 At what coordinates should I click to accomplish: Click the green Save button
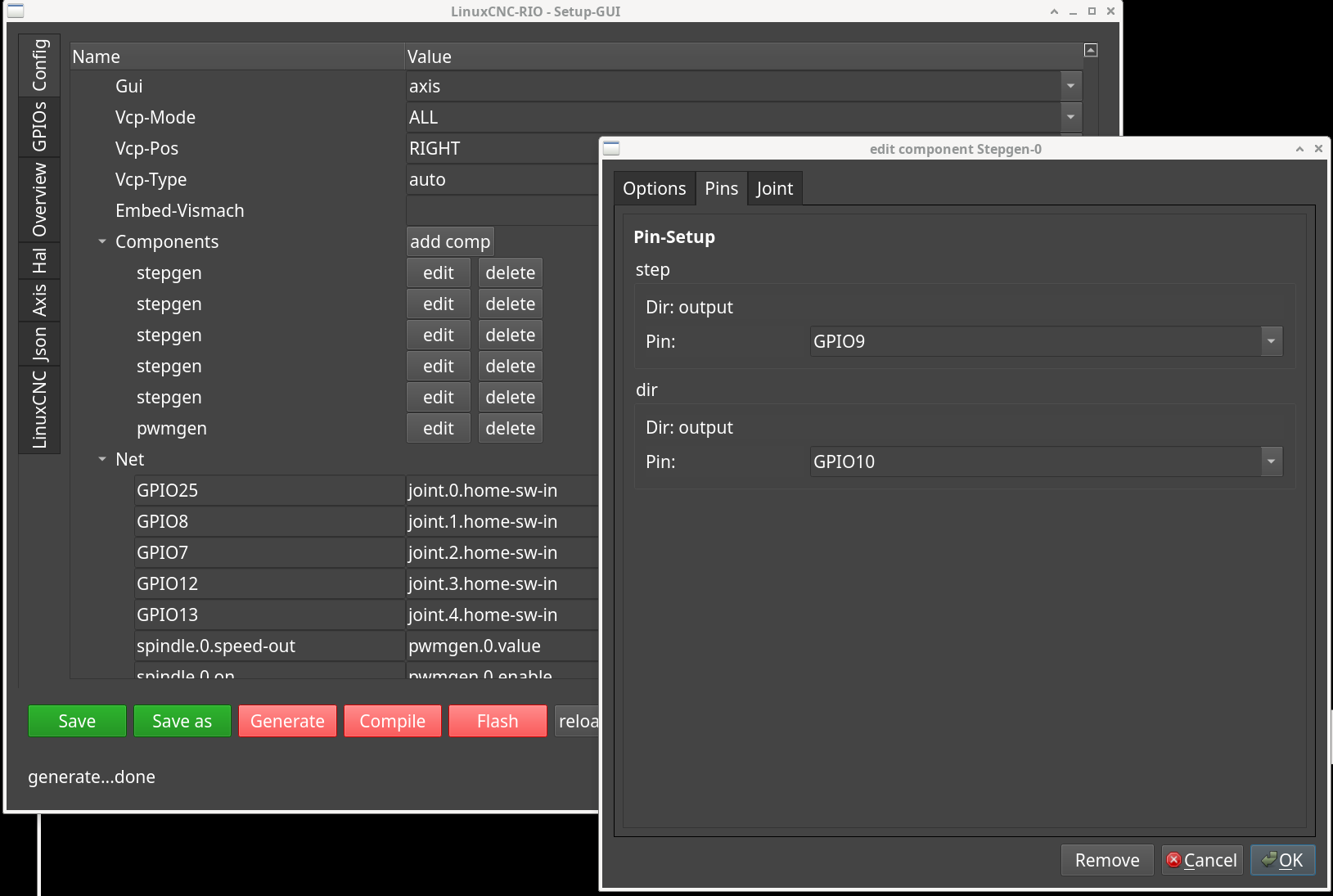pyautogui.click(x=77, y=721)
